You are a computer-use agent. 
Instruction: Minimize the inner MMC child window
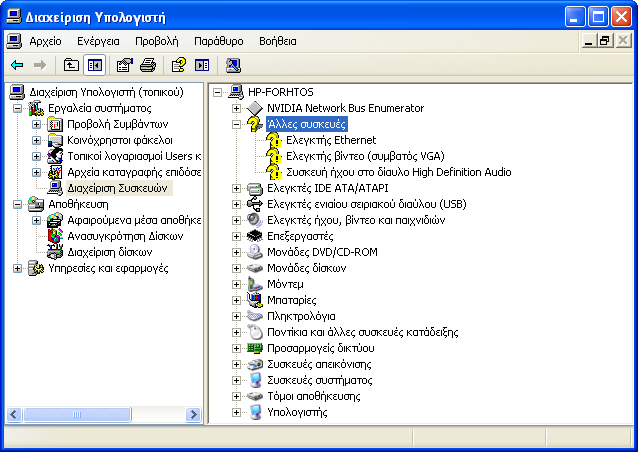pos(588,41)
